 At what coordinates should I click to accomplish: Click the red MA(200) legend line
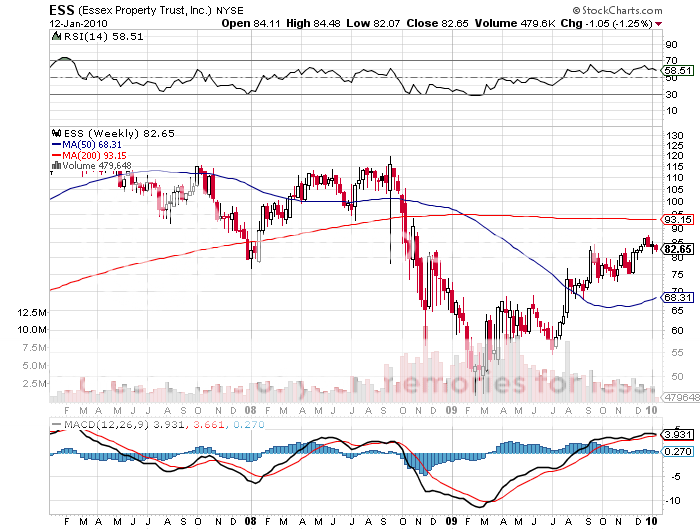click(56, 154)
